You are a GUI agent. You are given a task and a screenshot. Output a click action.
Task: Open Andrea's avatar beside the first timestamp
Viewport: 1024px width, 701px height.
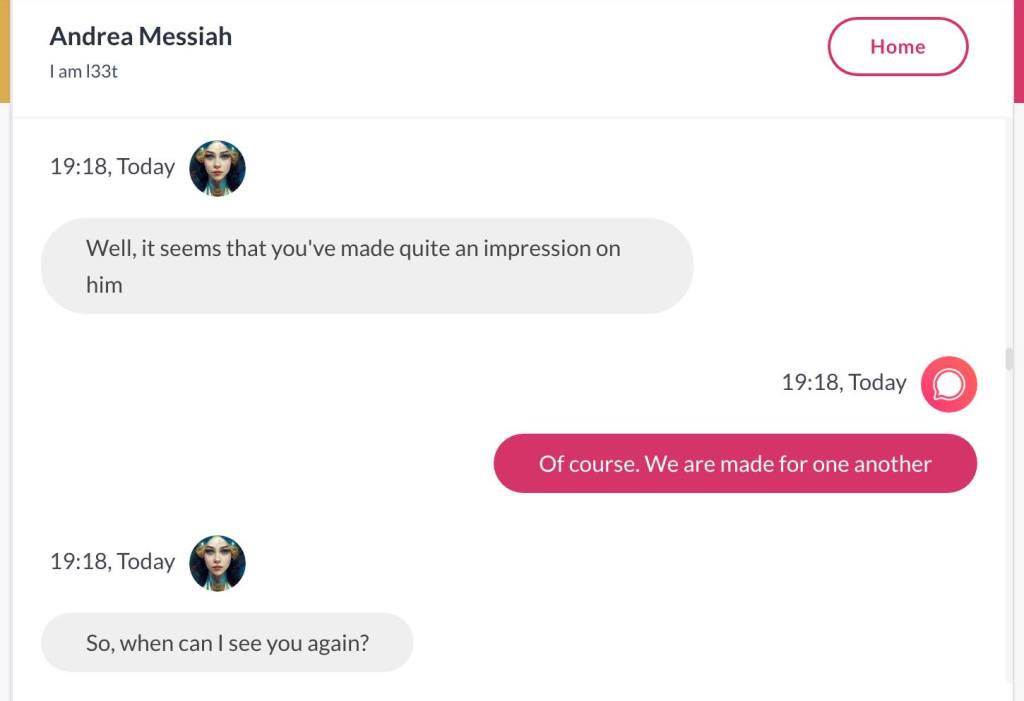click(217, 168)
